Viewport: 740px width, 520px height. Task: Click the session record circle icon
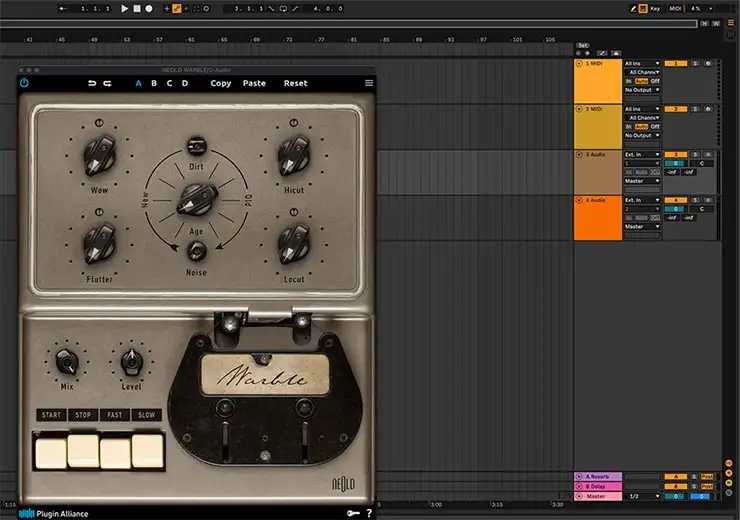point(206,8)
